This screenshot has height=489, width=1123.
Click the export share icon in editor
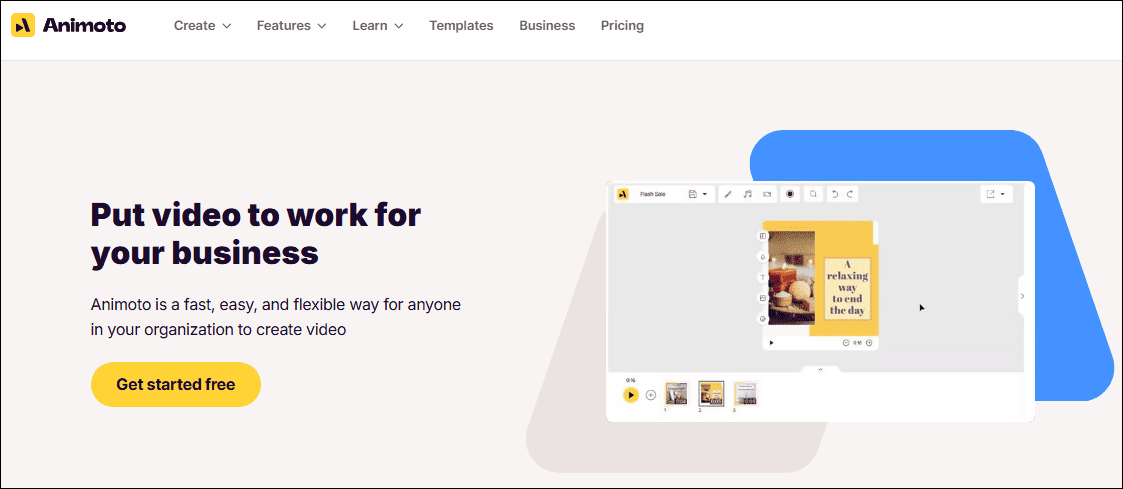click(x=991, y=194)
